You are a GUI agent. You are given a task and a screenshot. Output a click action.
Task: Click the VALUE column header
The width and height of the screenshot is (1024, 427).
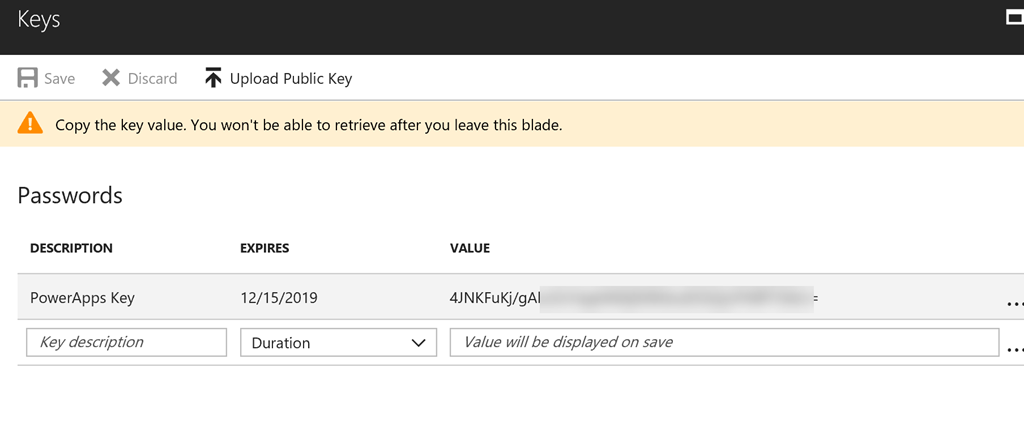coord(470,248)
